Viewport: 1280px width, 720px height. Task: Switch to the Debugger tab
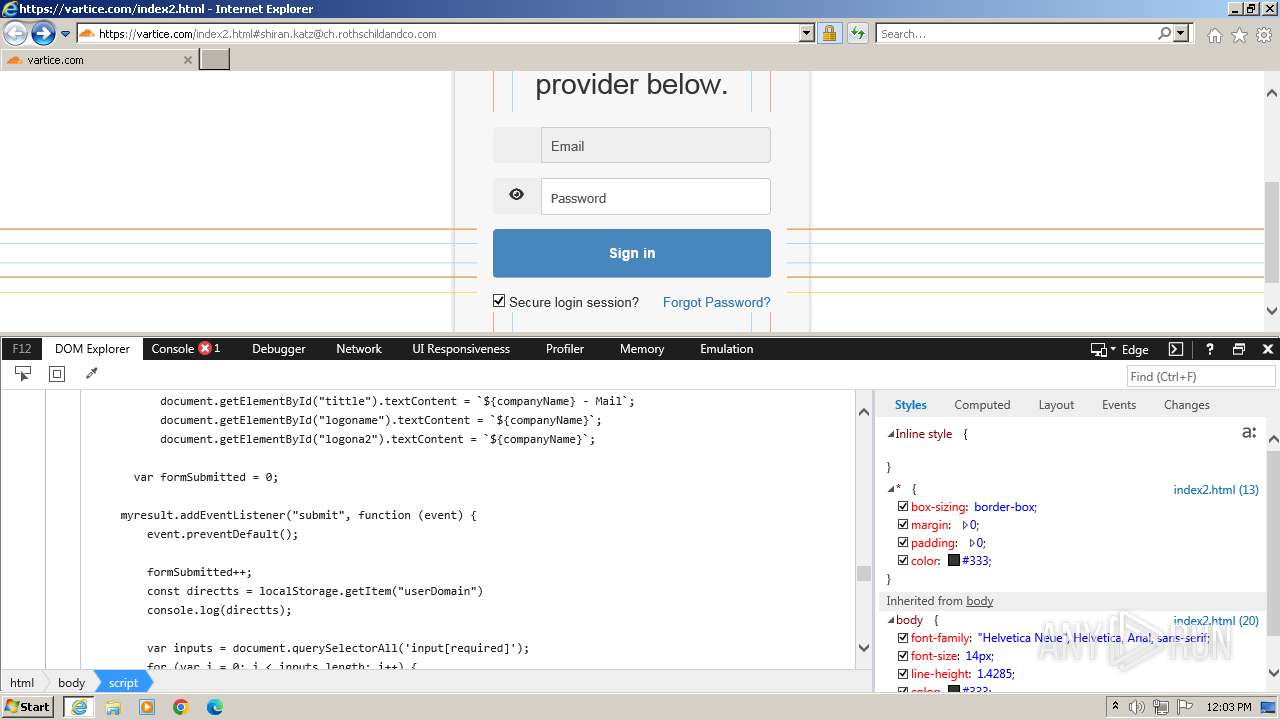tap(279, 349)
